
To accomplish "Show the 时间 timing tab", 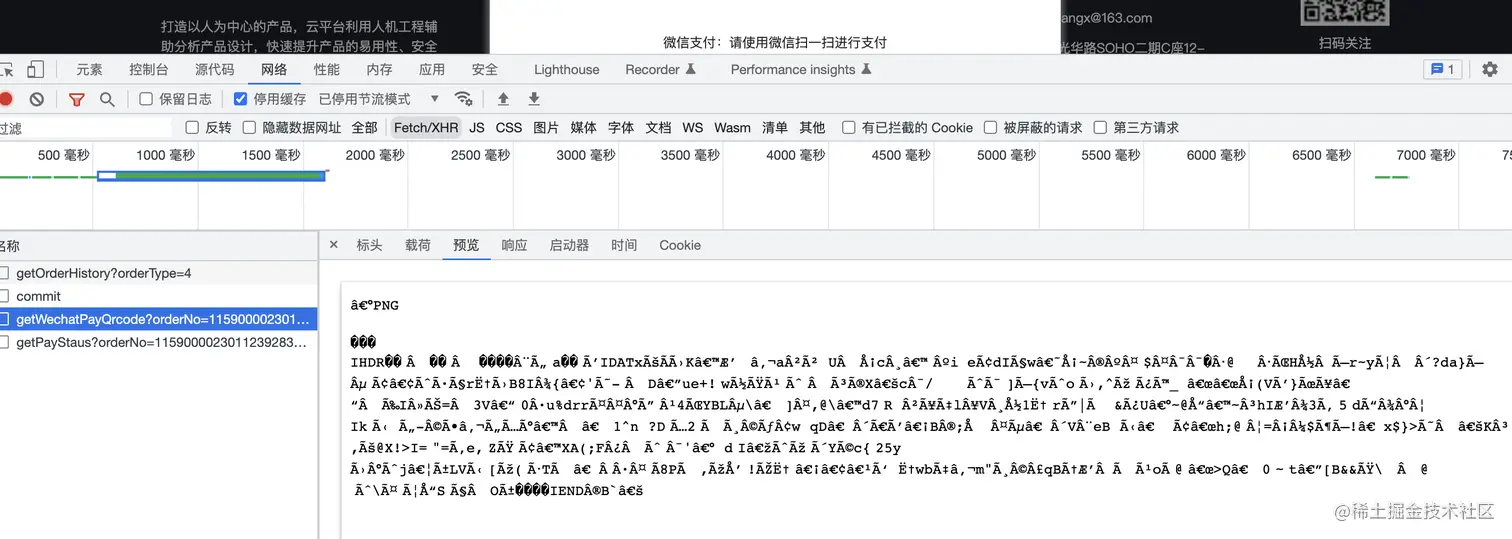I will [624, 245].
